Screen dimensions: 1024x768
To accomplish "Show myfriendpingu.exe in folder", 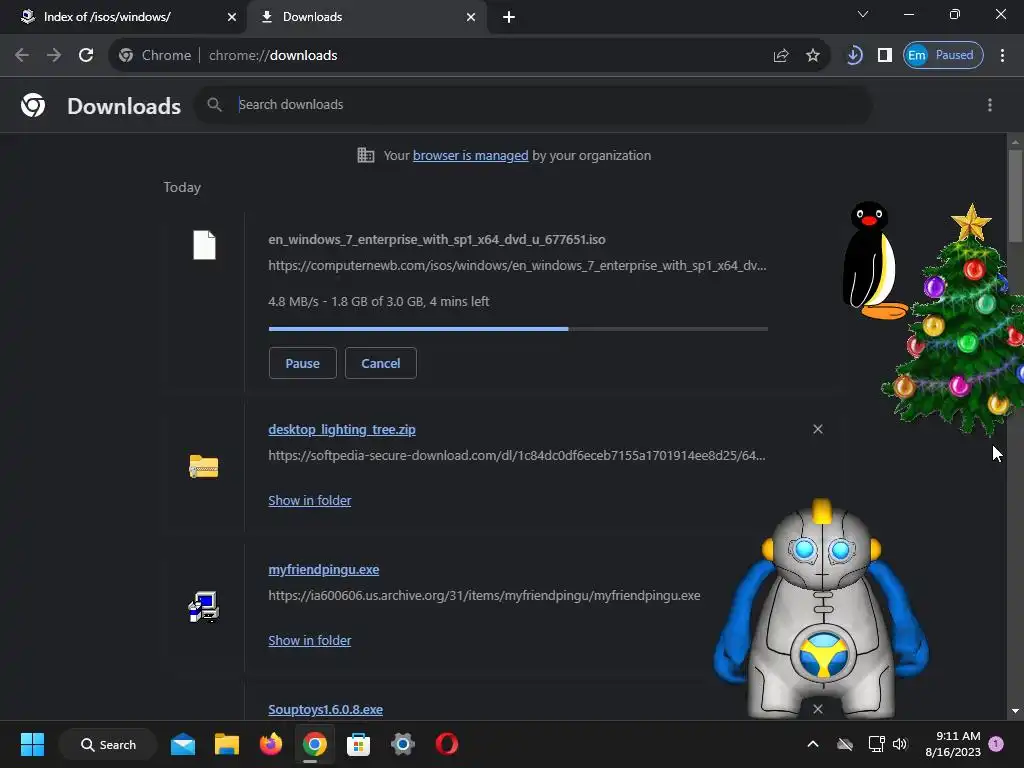I will pos(310,641).
